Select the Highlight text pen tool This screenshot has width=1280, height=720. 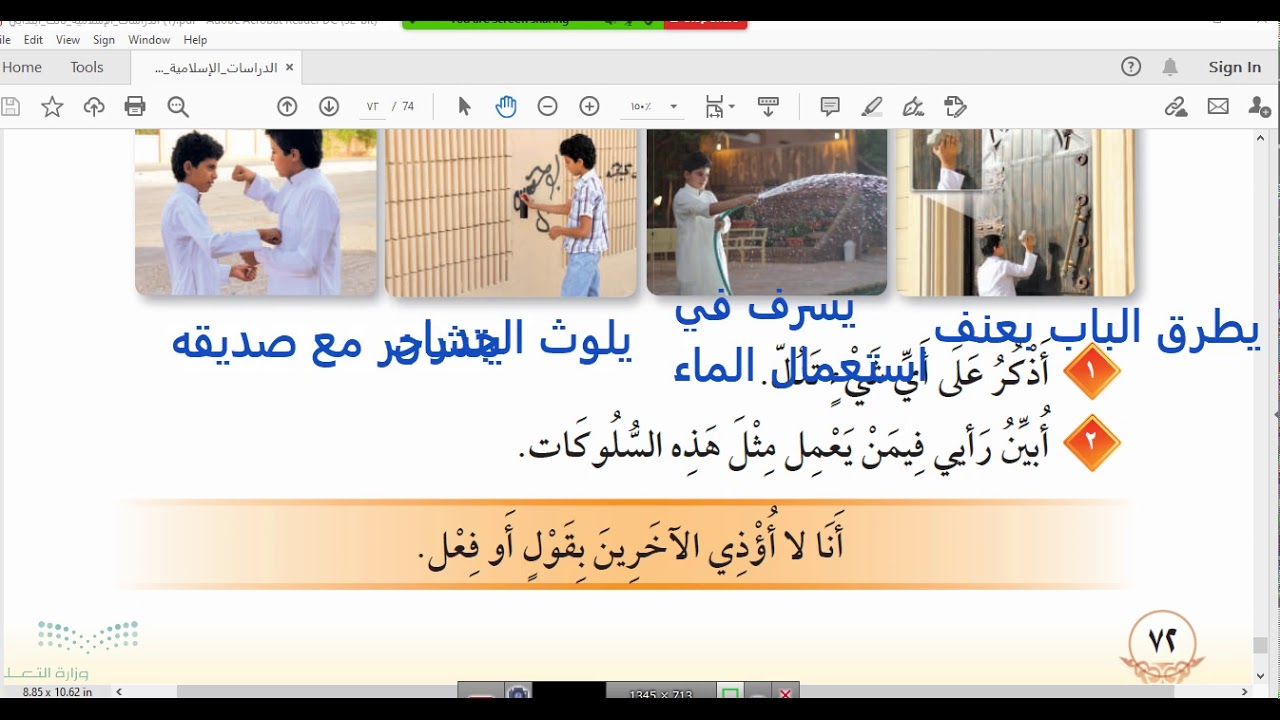[x=871, y=107]
